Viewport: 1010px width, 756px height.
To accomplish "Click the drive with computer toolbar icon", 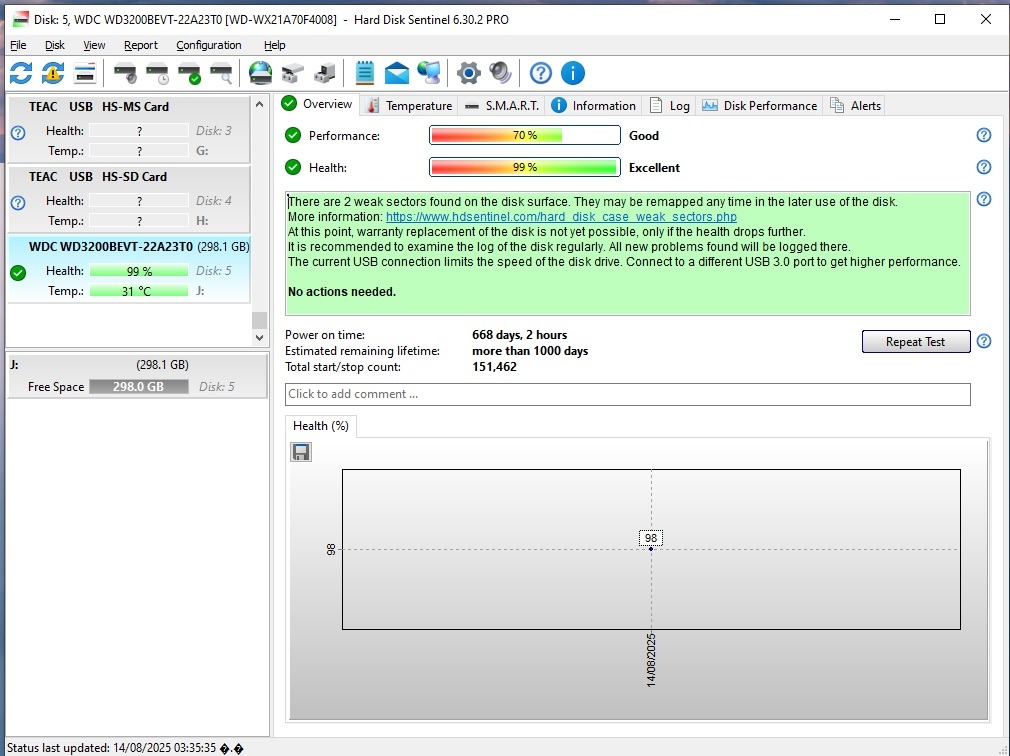I will 324,73.
